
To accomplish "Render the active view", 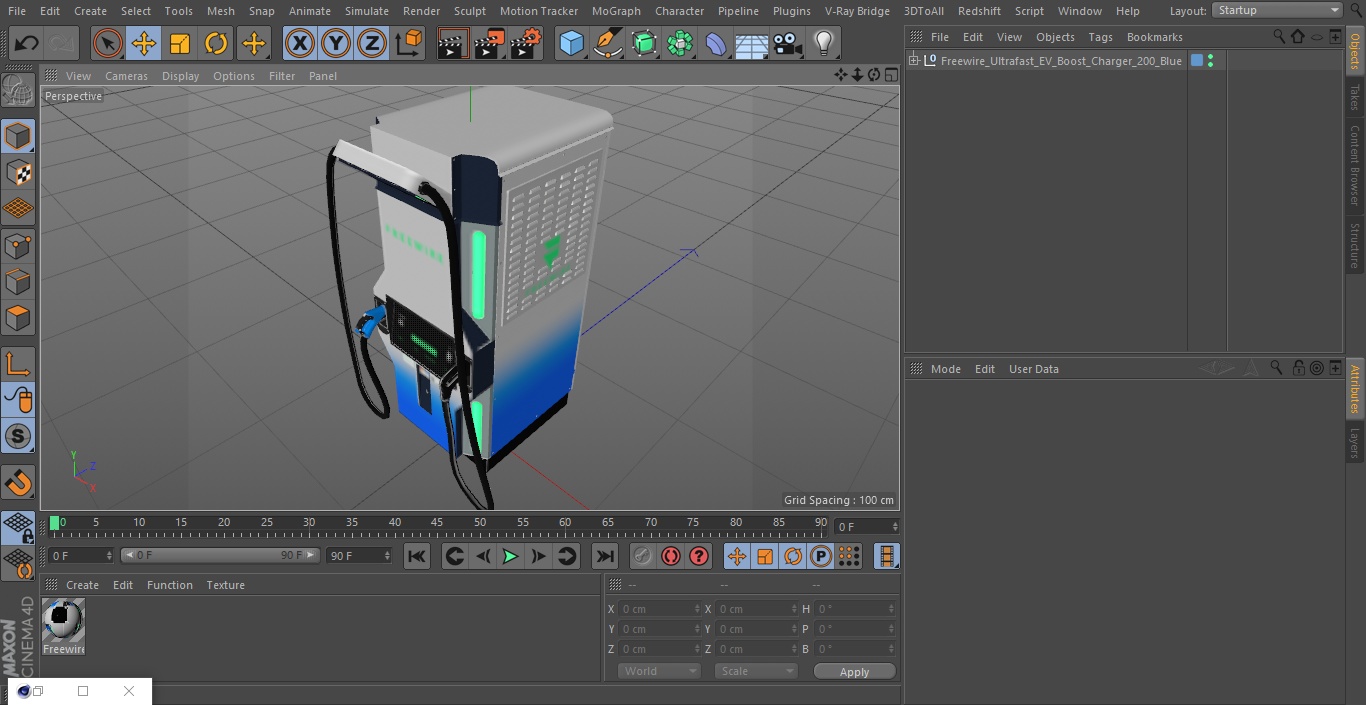I will 453,43.
